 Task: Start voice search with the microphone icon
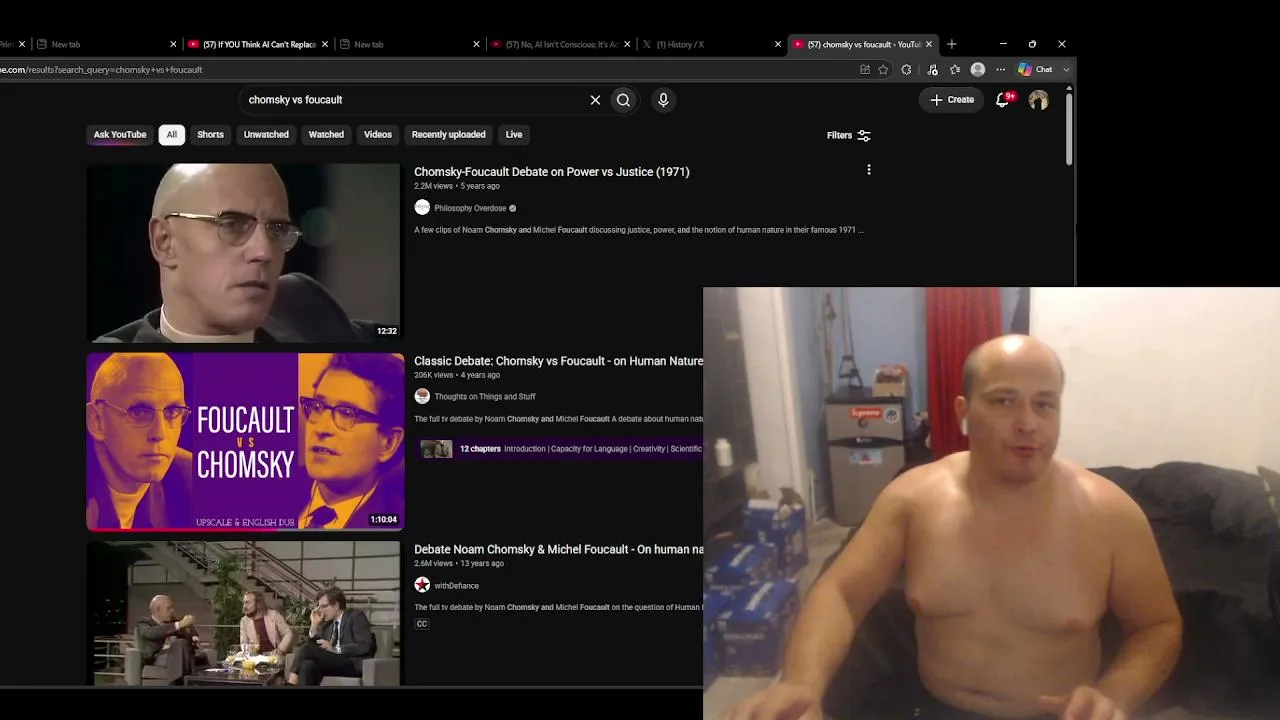[663, 100]
